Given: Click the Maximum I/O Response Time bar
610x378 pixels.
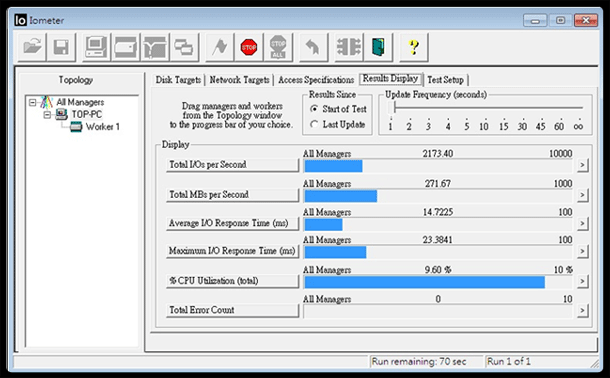Looking at the screenshot, I should [x=438, y=252].
